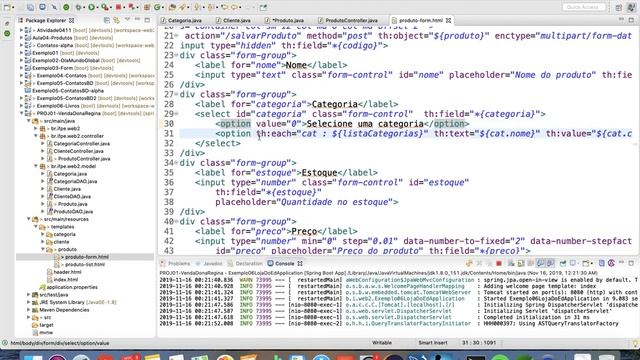This screenshot has width=640, height=360.
Task: Click the word Categoria in line 28 label
Action: [335, 104]
